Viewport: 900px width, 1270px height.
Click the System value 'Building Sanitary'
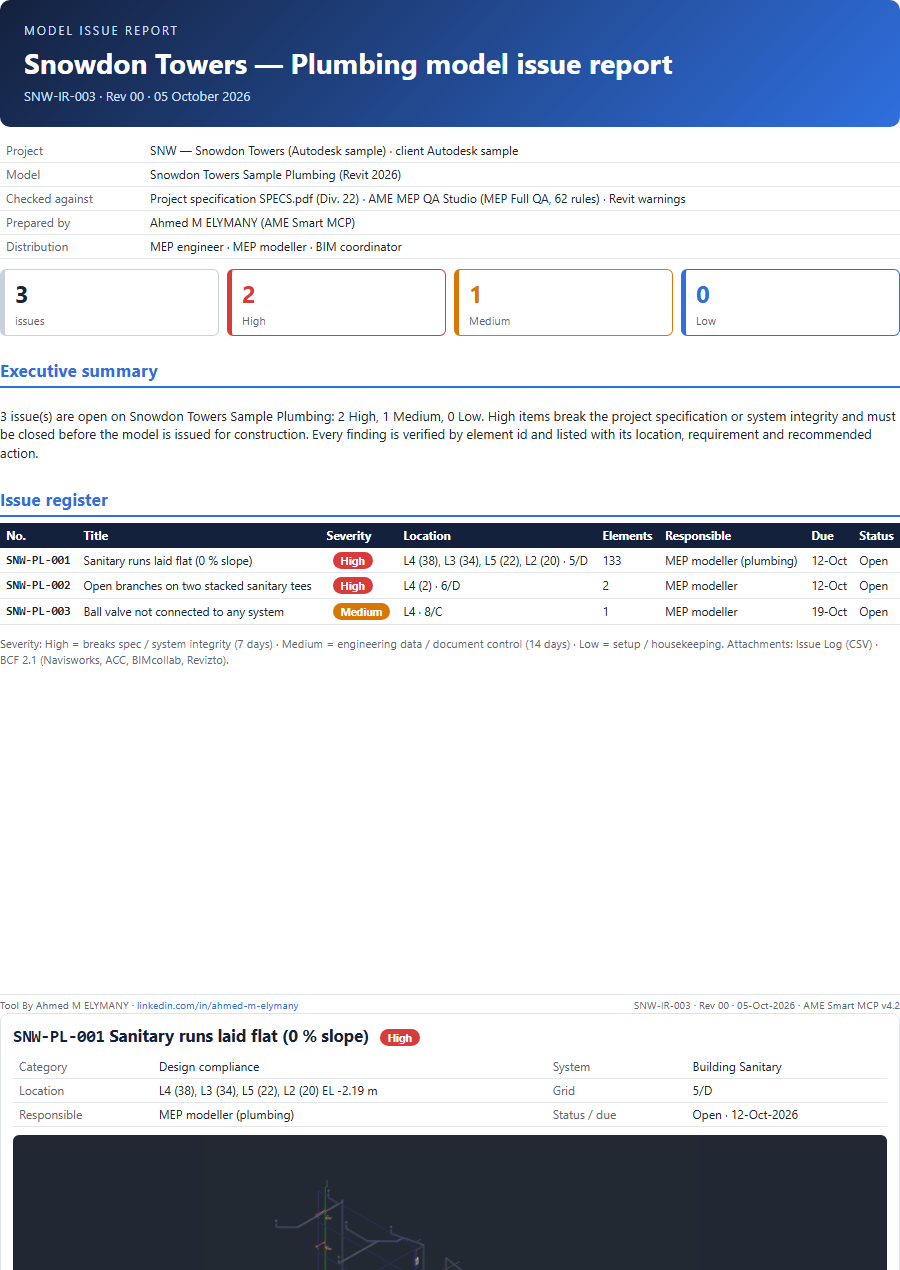tap(738, 1067)
